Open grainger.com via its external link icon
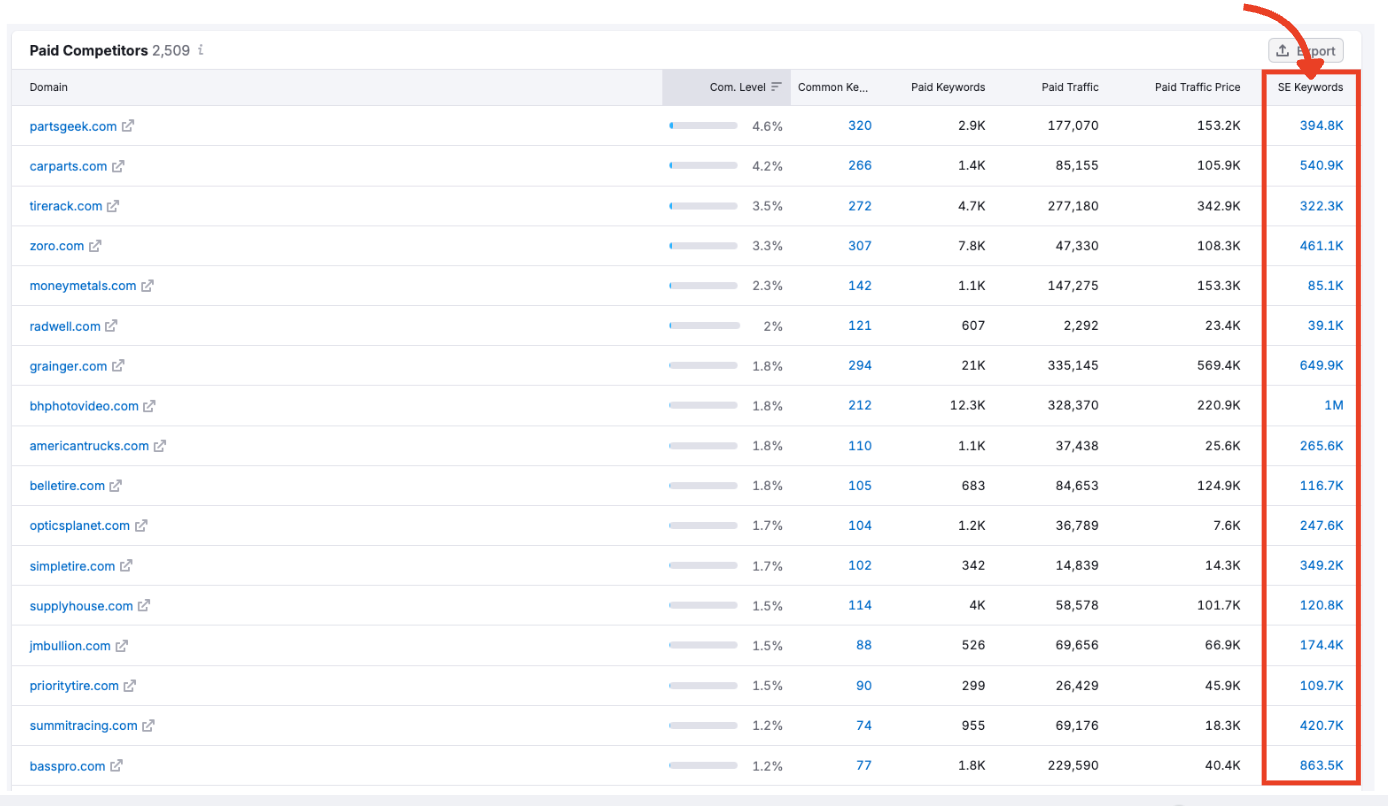This screenshot has width=1388, height=806. click(x=117, y=366)
